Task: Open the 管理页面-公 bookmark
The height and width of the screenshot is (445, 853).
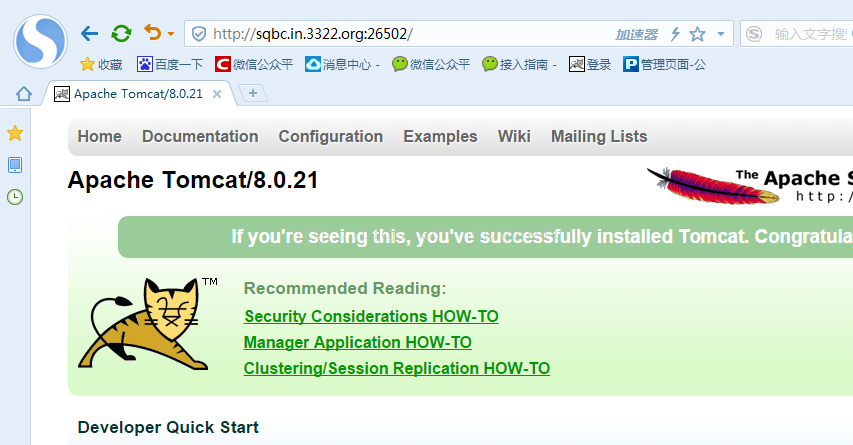Action: click(664, 64)
